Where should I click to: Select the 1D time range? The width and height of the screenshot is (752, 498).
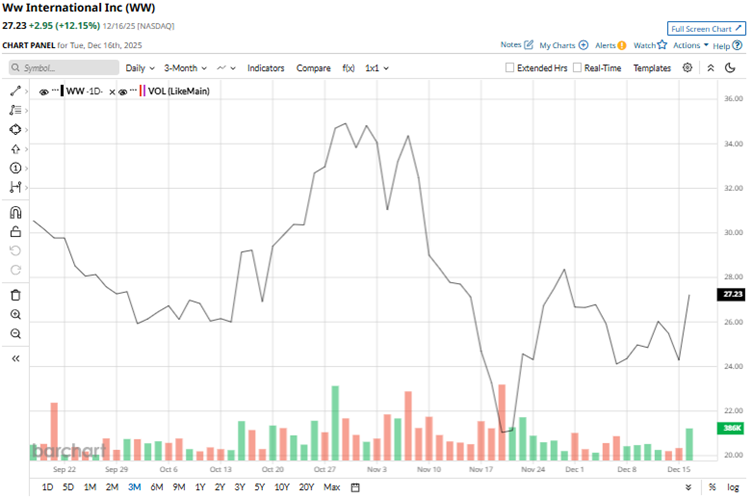pos(47,487)
